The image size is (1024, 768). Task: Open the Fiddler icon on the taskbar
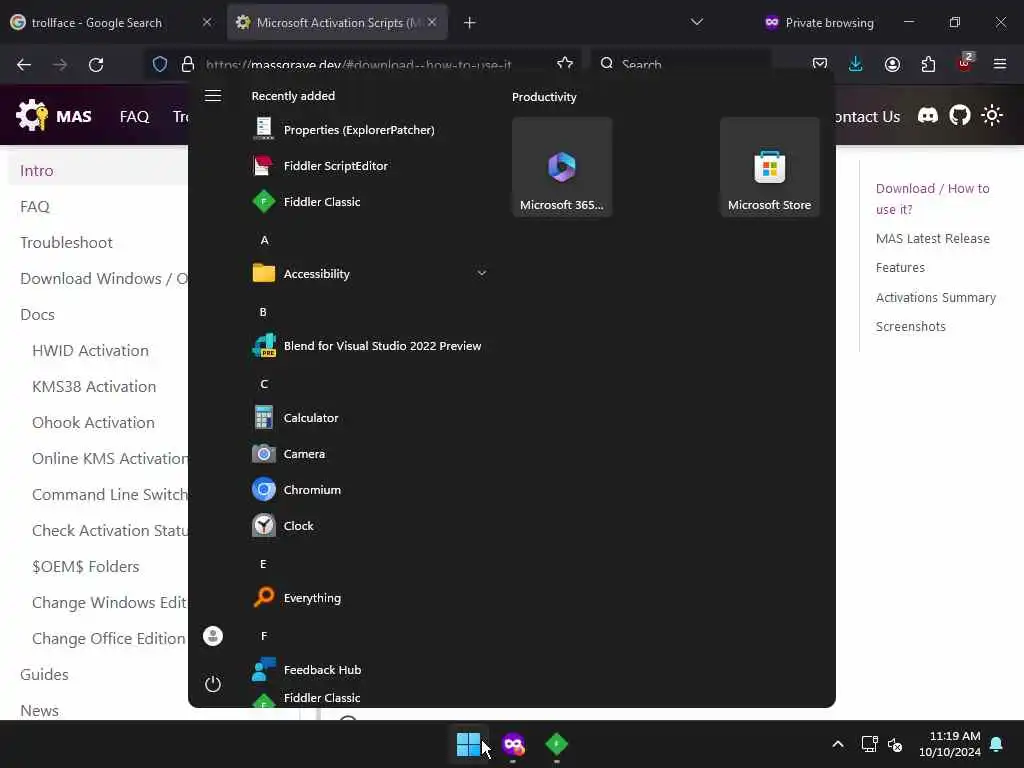[556, 744]
